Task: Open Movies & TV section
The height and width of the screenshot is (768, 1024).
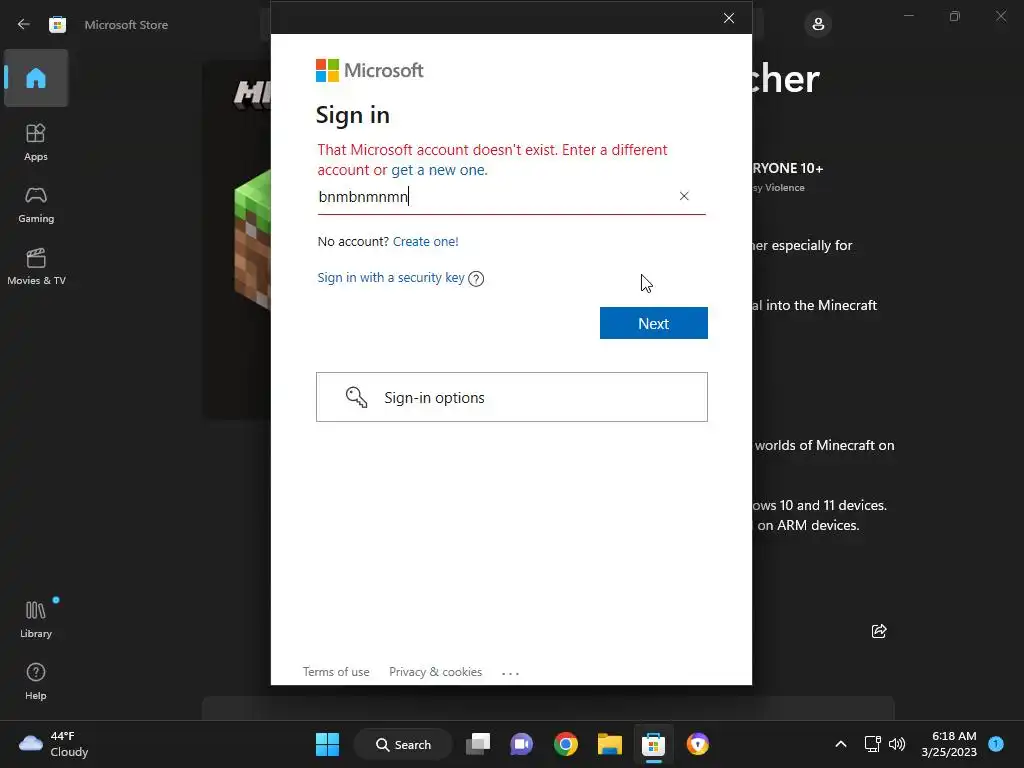Action: pos(36,266)
